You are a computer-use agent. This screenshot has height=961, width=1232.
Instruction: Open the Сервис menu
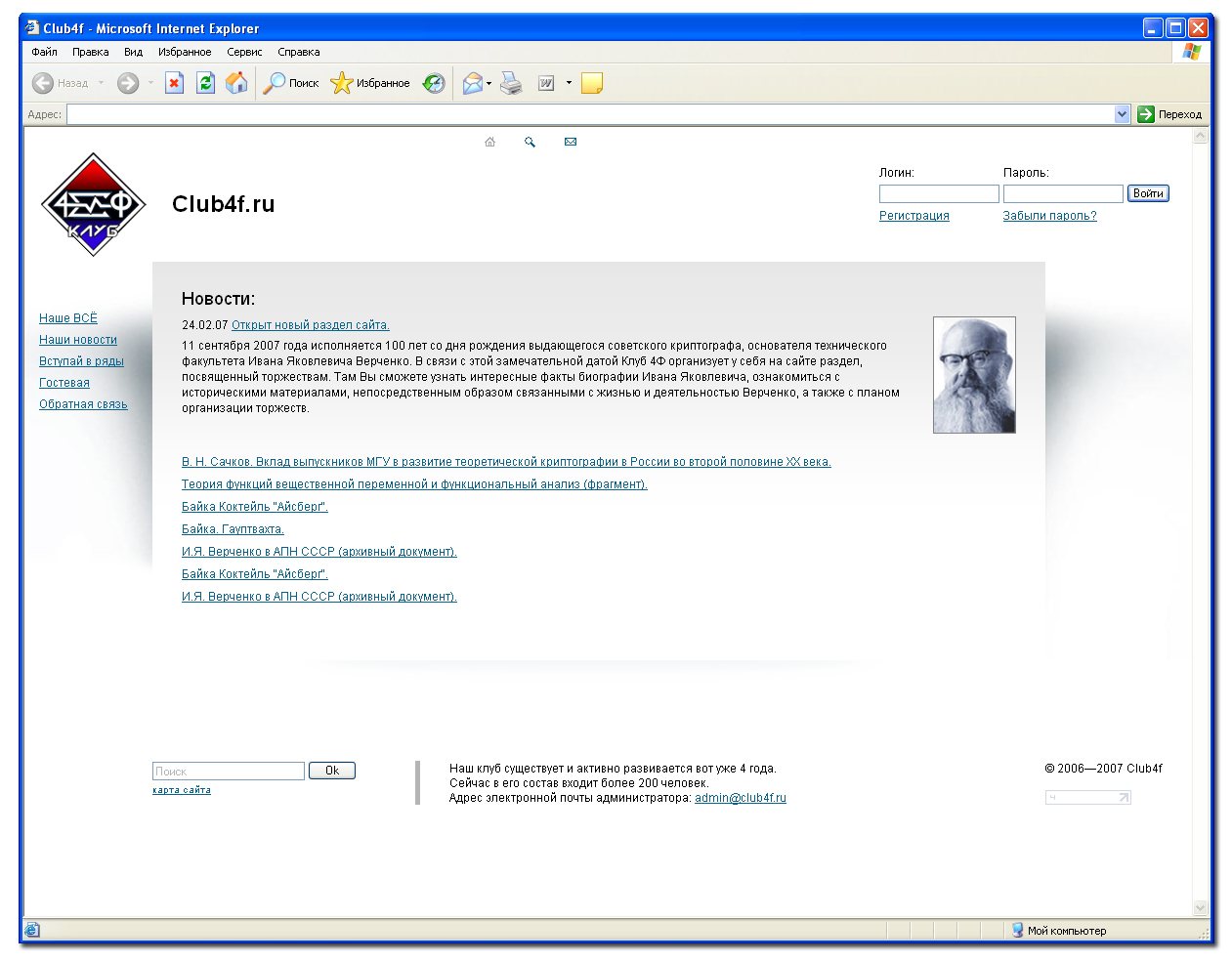pos(244,52)
